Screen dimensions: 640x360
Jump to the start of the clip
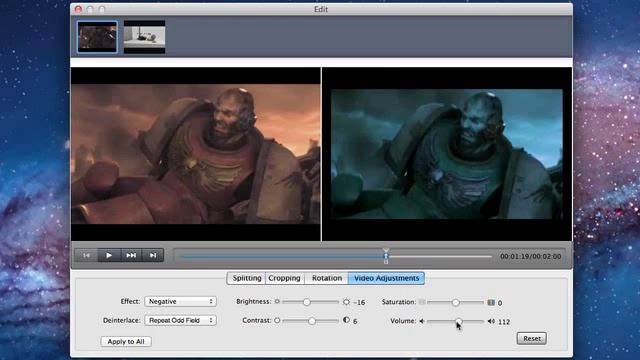click(87, 255)
